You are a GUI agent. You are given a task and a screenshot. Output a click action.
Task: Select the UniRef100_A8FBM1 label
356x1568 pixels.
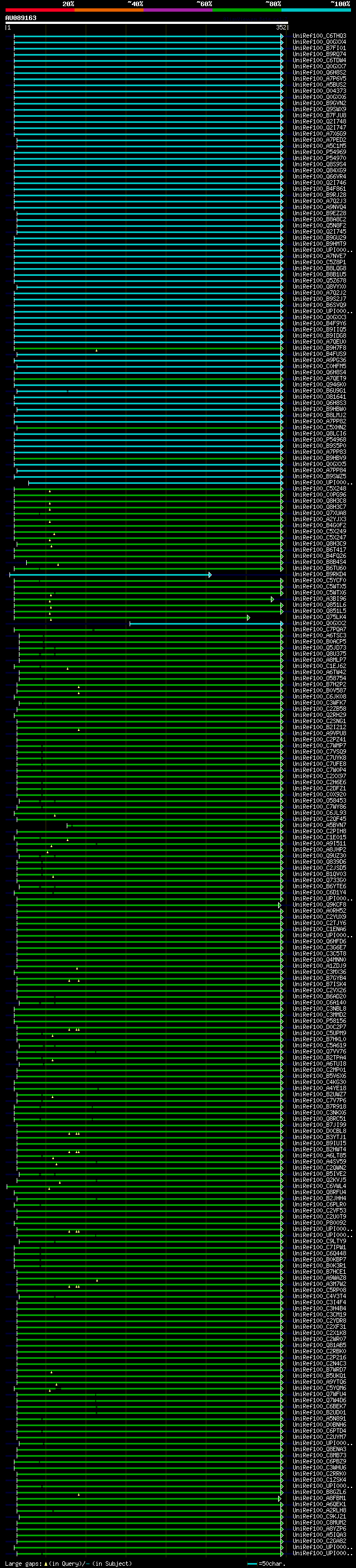(319, 1498)
